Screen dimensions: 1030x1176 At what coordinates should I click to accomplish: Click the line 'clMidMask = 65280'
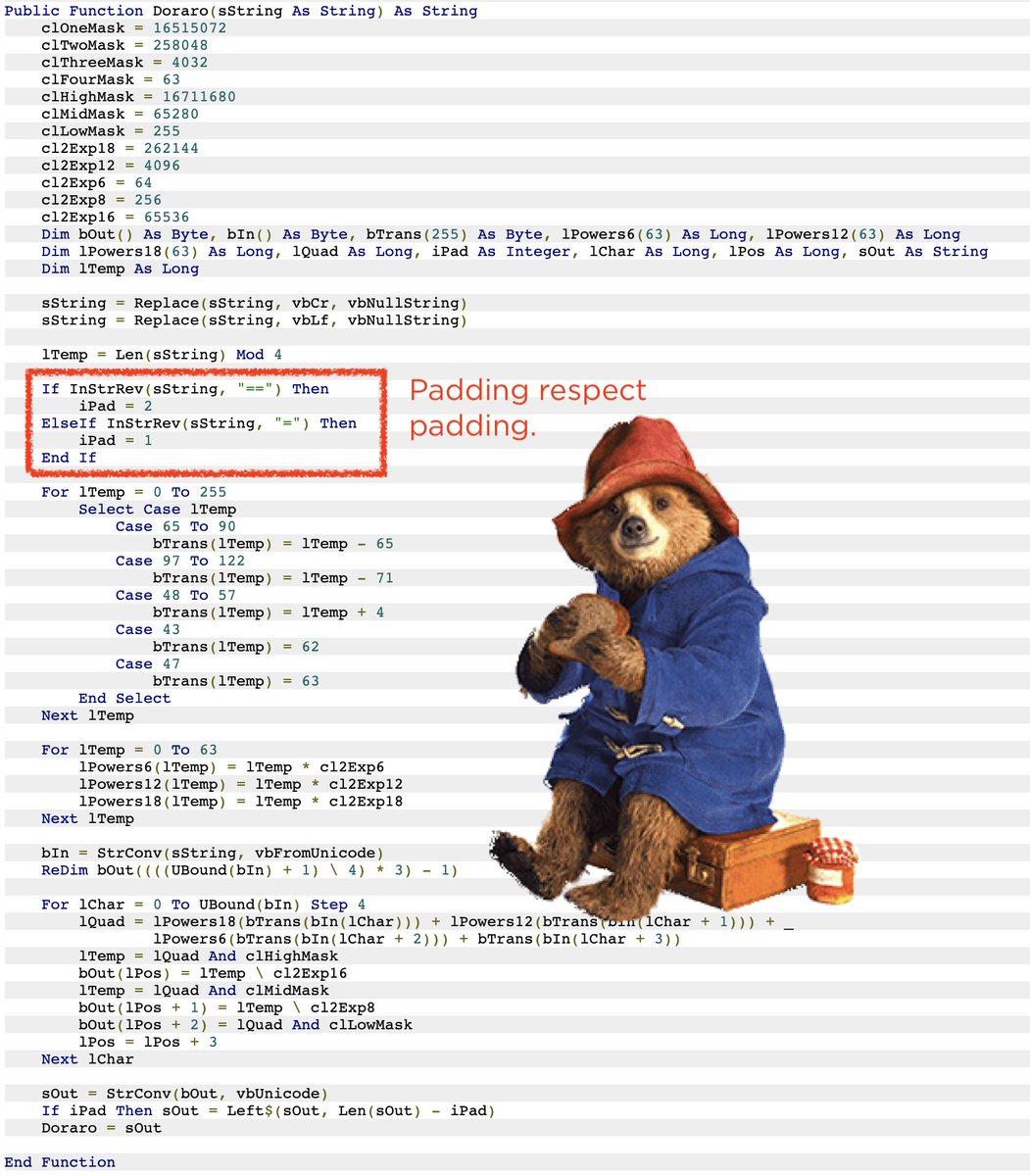[120, 114]
